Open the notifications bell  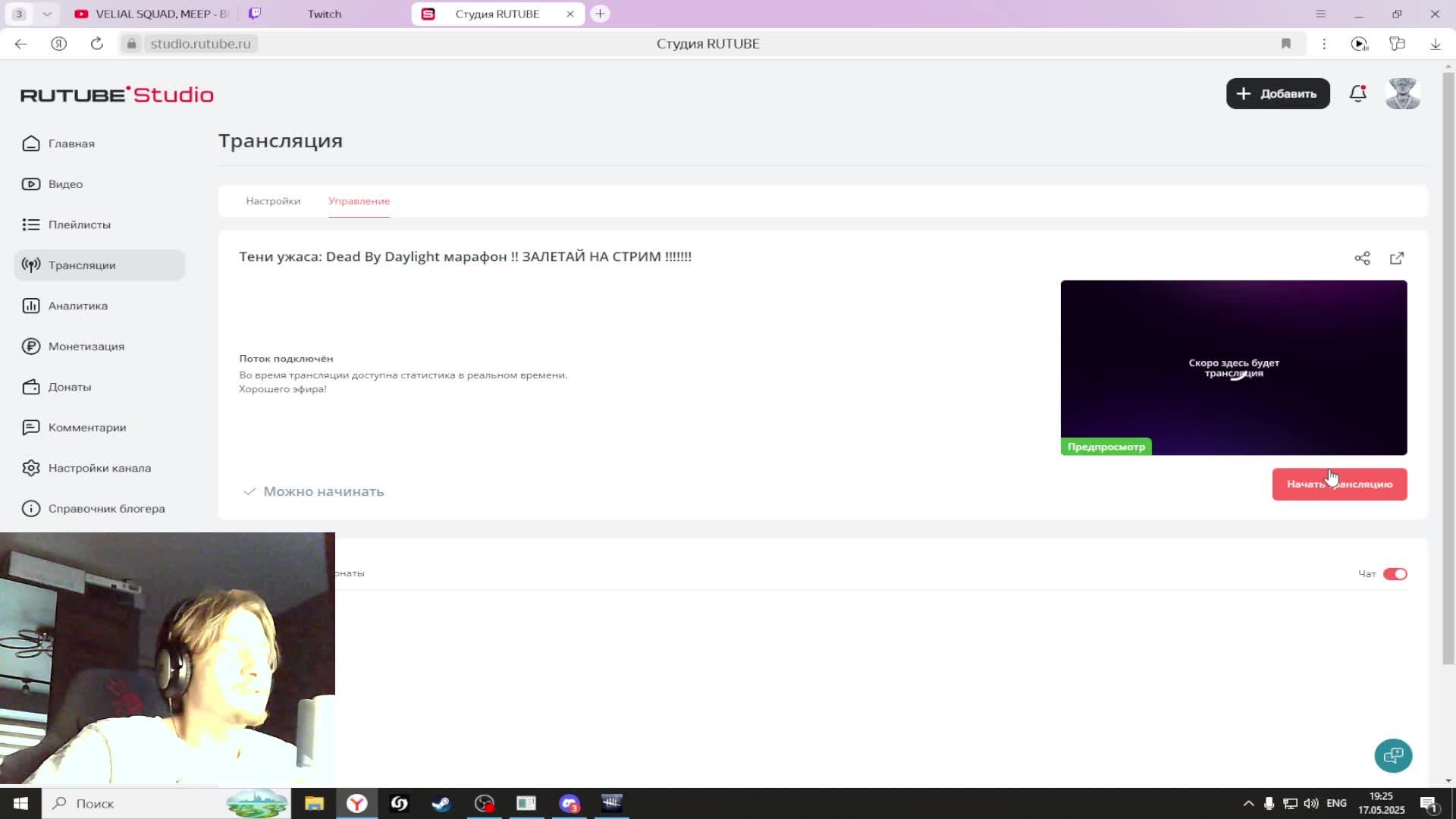pos(1357,94)
